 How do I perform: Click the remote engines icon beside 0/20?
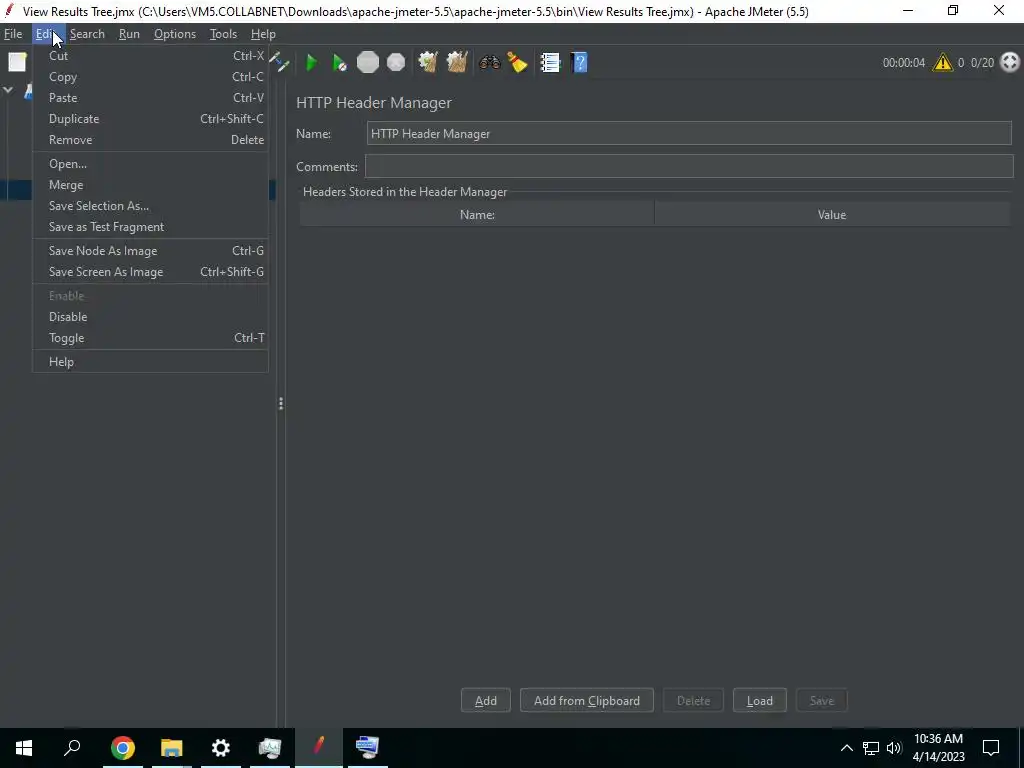click(1010, 63)
